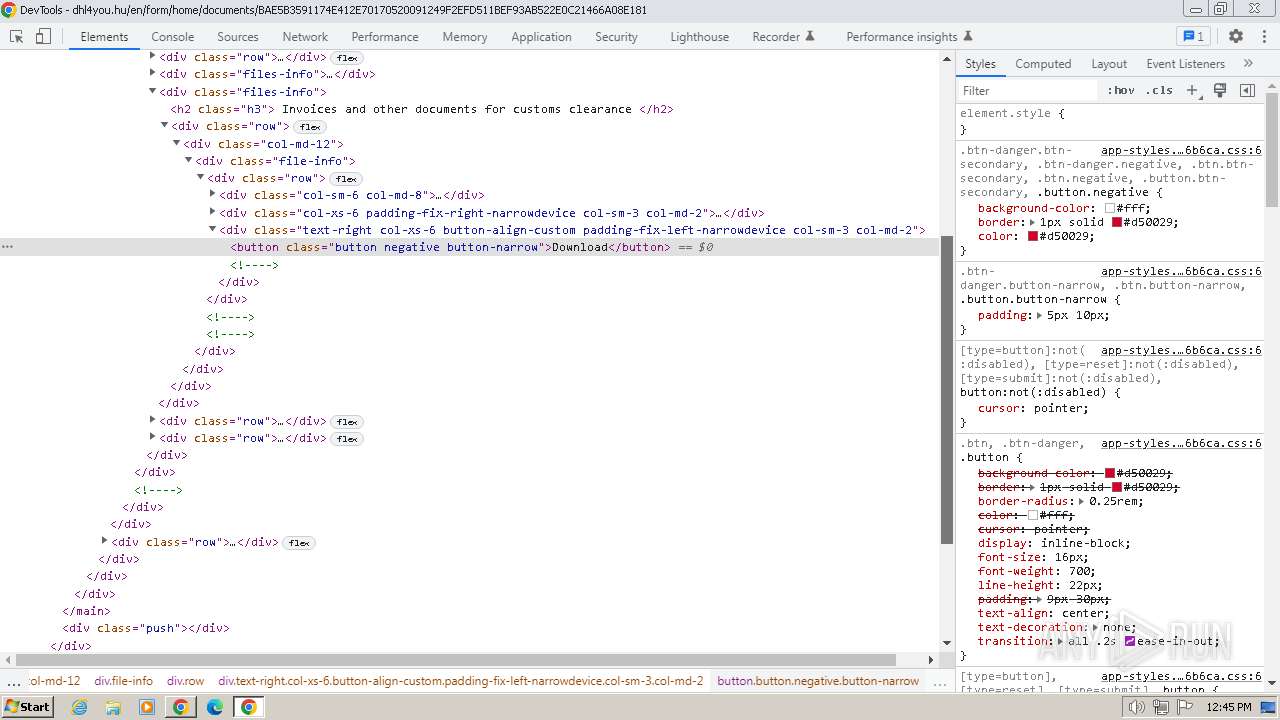1280x720 pixels.
Task: Click the flex badge on the col-md-12 row
Action: click(310, 127)
